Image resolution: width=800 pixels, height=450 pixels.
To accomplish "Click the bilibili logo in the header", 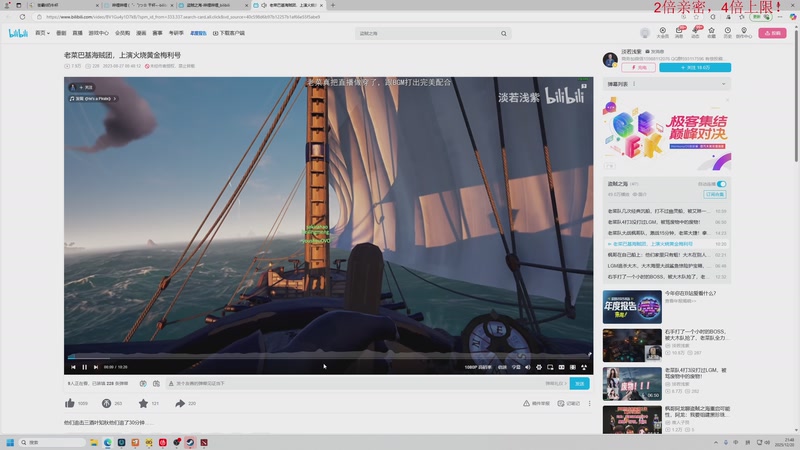I will coord(18,33).
